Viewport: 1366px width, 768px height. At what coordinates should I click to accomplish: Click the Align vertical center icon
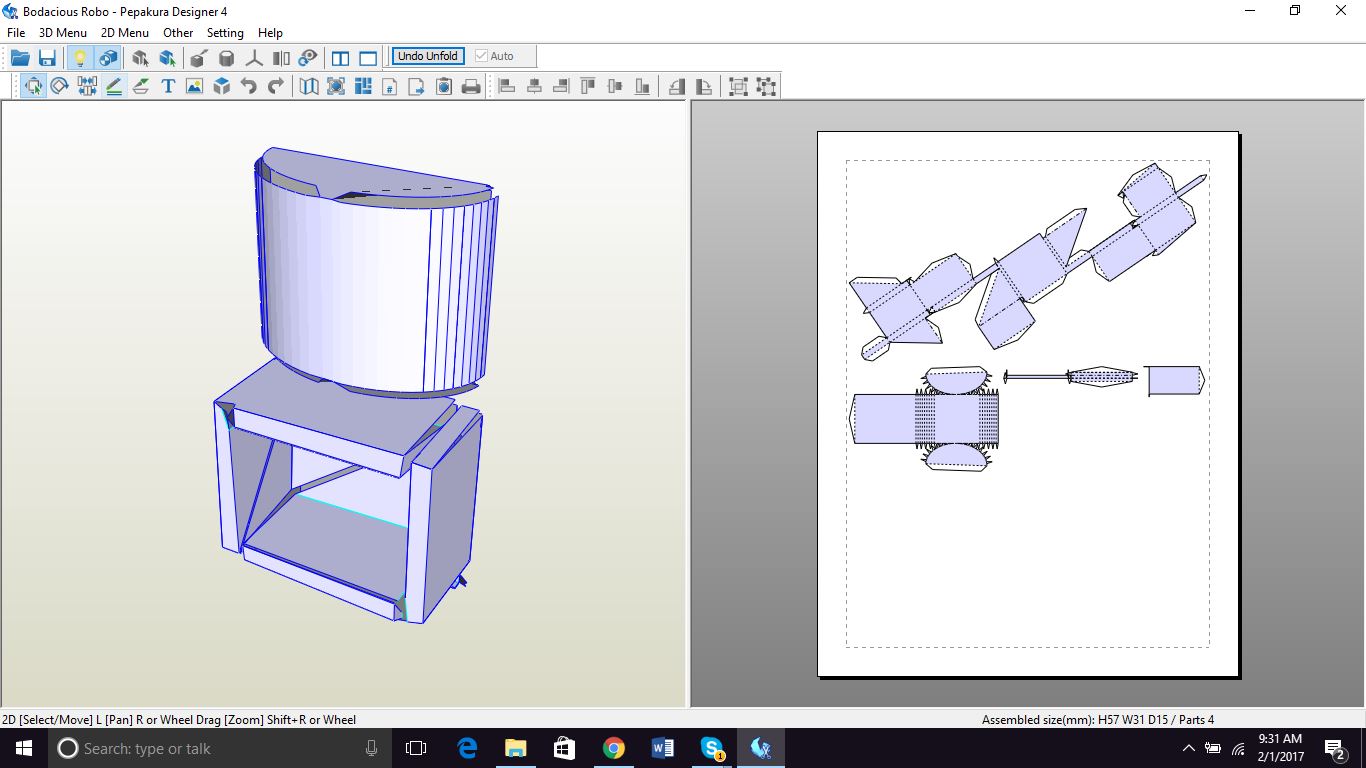click(x=615, y=86)
